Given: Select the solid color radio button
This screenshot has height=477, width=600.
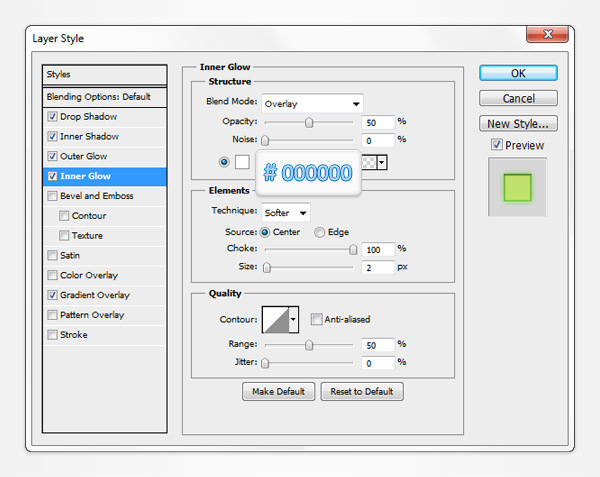Looking at the screenshot, I should [x=224, y=162].
